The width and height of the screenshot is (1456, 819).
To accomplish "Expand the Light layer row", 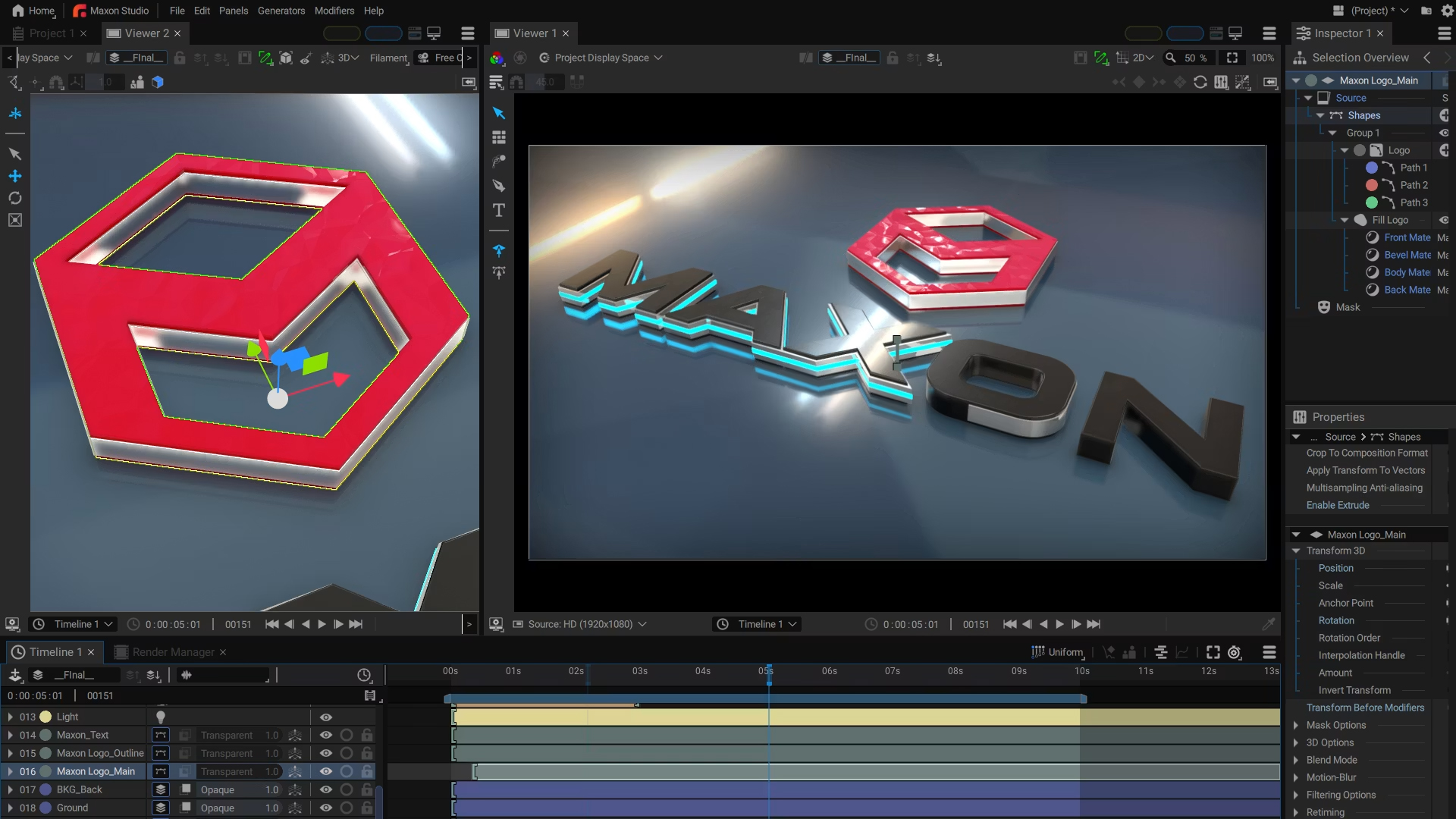I will [x=10, y=717].
